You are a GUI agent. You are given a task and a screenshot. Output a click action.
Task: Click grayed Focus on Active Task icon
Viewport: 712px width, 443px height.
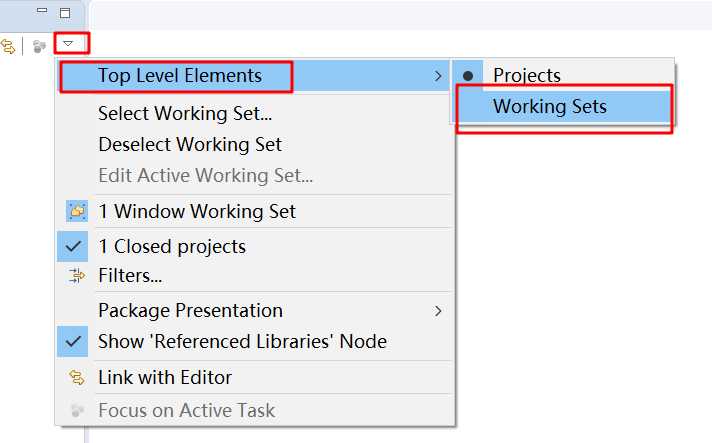pos(77,410)
